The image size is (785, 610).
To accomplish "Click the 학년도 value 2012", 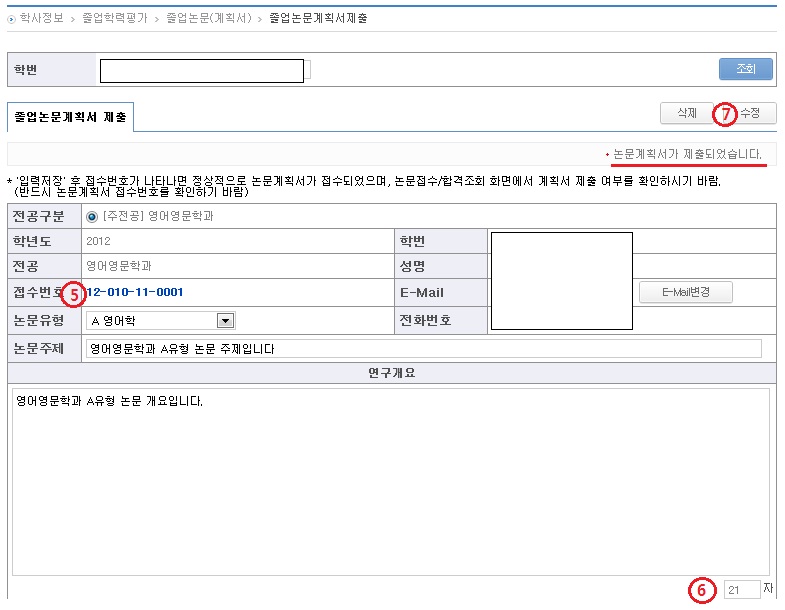I will tap(98, 241).
